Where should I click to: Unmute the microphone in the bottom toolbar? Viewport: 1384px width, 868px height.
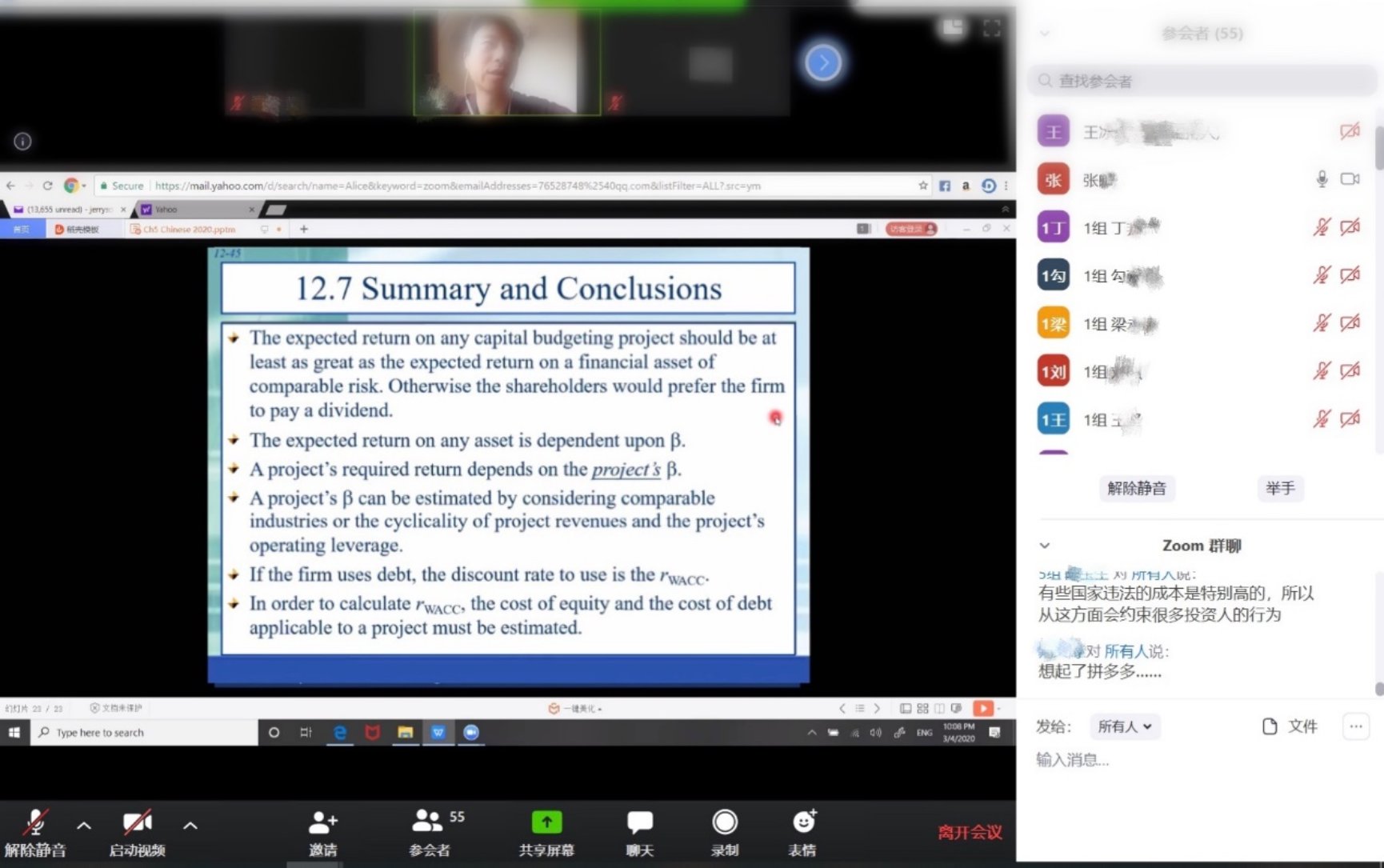tap(34, 823)
